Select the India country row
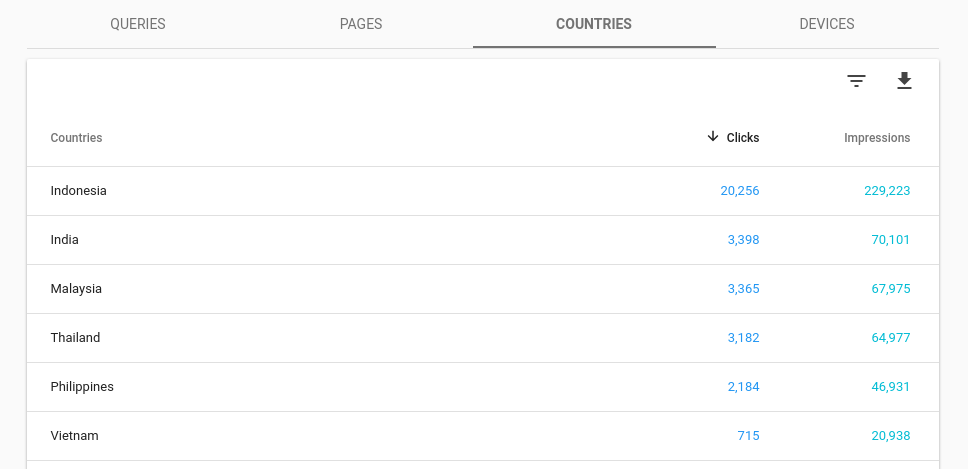 coord(65,240)
